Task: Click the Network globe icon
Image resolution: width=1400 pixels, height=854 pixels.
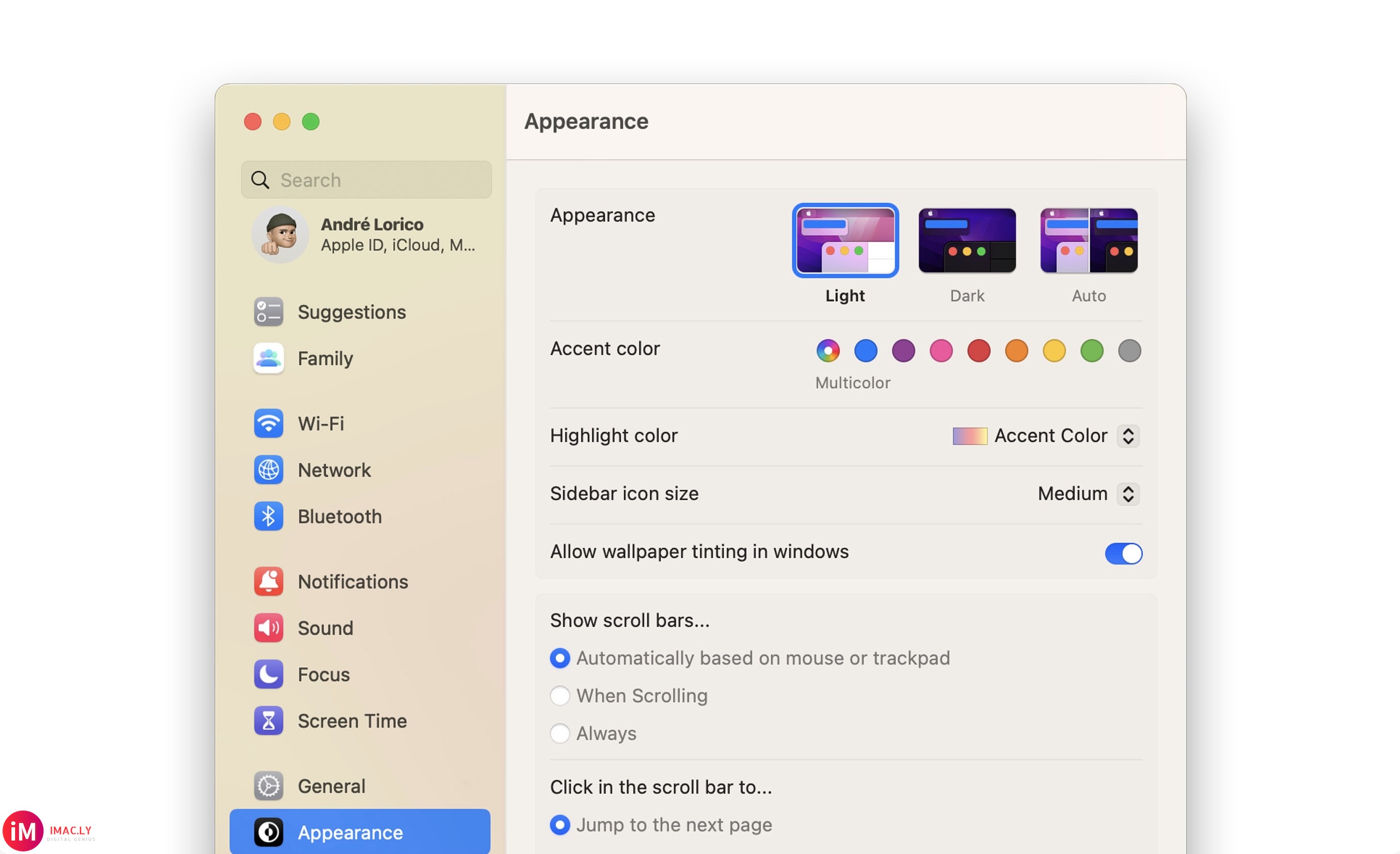Action: coord(268,470)
